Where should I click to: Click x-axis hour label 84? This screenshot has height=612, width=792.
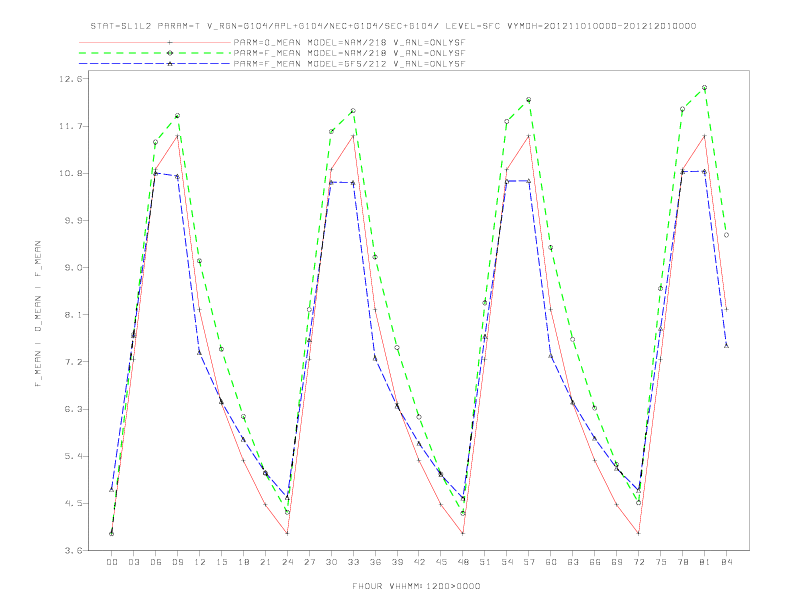click(727, 562)
